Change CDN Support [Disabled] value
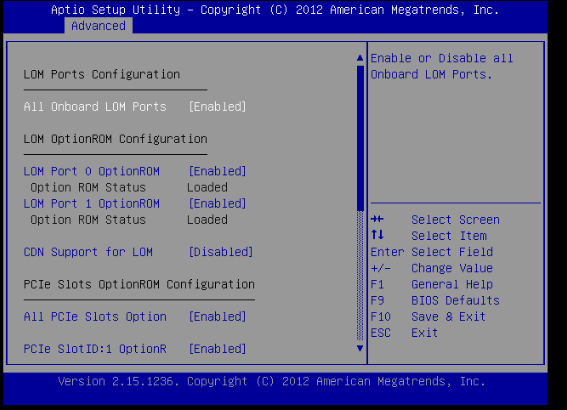The image size is (567, 410). point(221,252)
